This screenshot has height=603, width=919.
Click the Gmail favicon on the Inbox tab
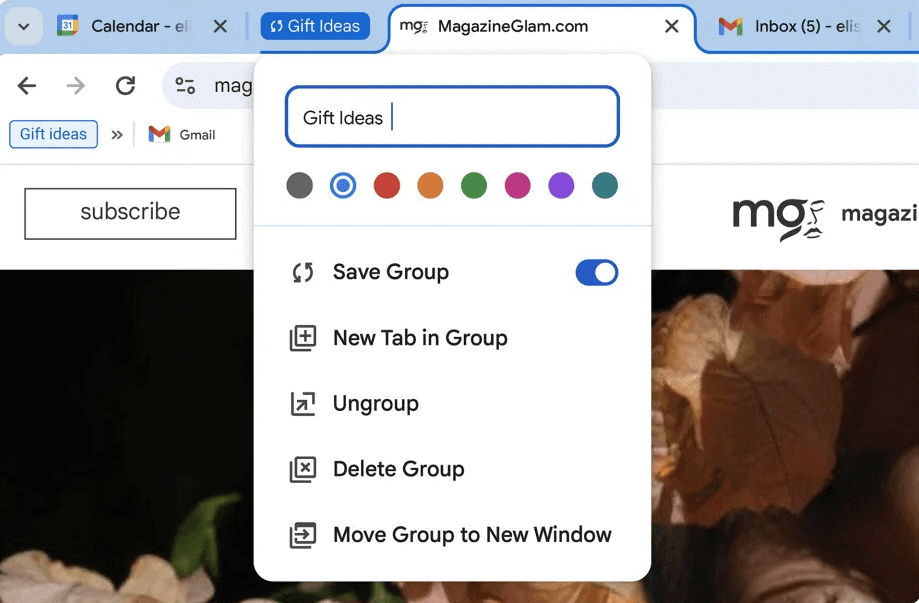(730, 26)
